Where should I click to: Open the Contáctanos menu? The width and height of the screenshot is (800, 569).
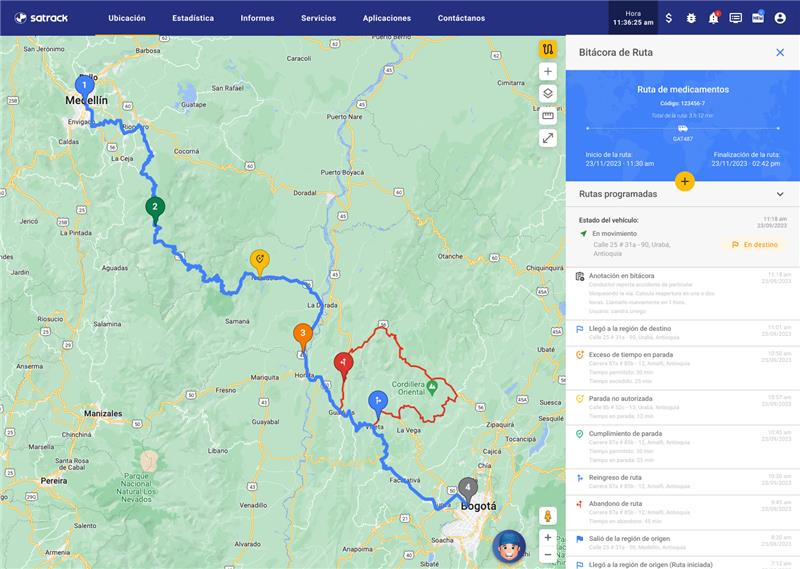click(x=461, y=18)
